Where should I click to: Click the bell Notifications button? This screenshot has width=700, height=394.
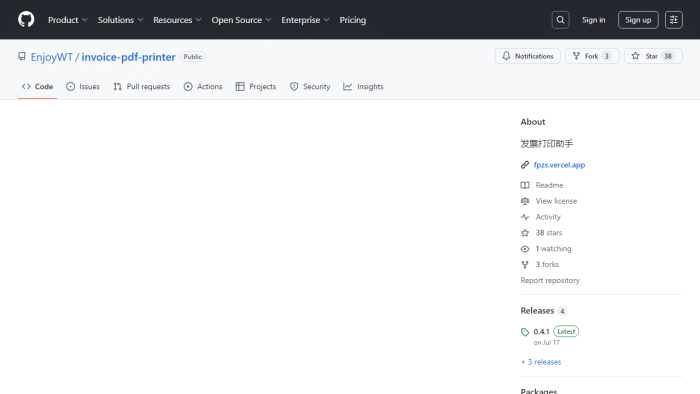(x=528, y=56)
